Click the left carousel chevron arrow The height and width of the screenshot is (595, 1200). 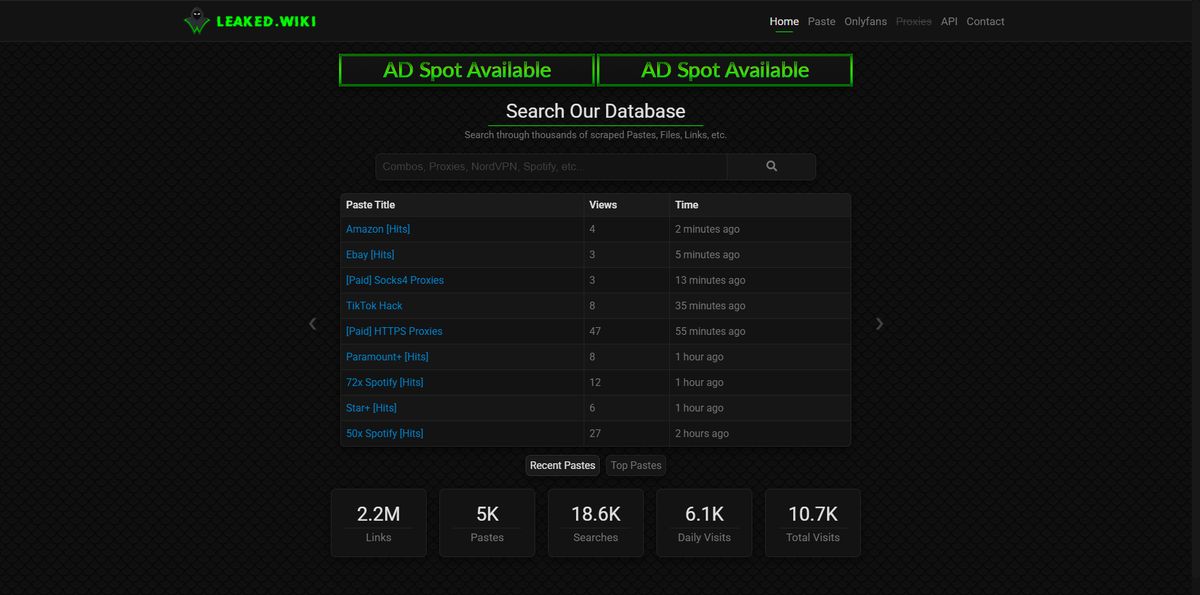312,324
